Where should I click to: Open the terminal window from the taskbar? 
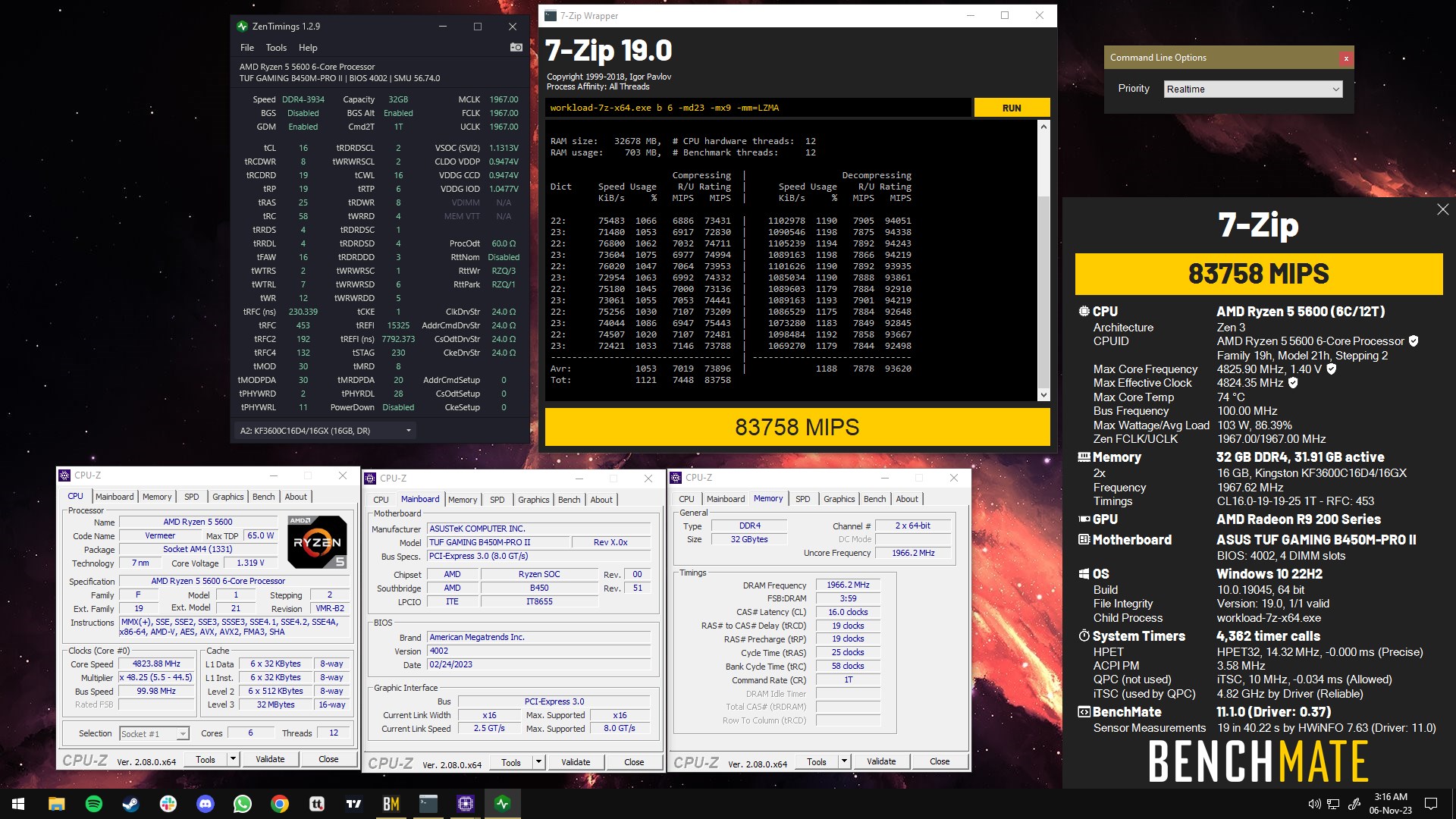point(428,804)
